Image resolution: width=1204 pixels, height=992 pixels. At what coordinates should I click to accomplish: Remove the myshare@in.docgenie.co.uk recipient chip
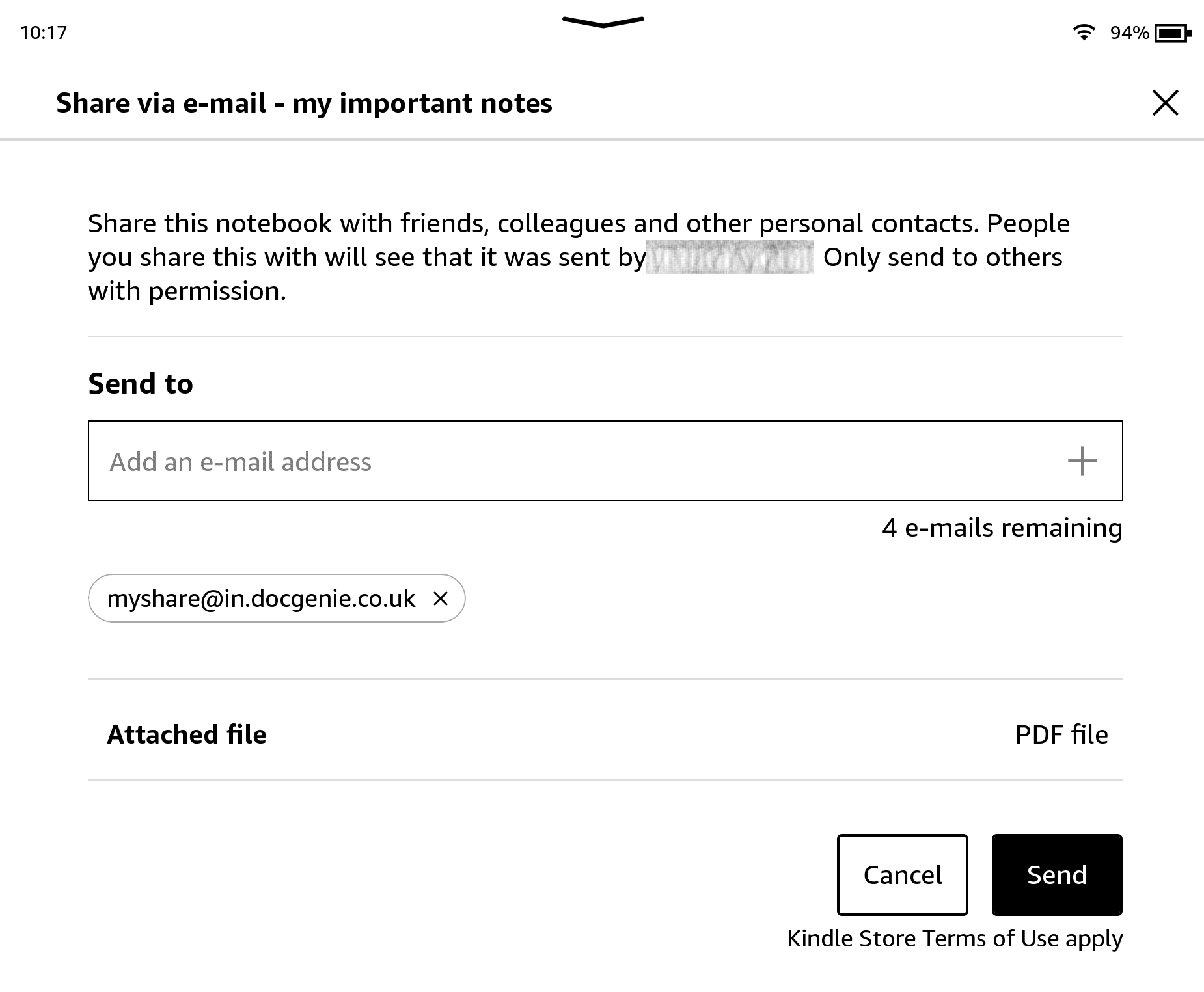441,598
